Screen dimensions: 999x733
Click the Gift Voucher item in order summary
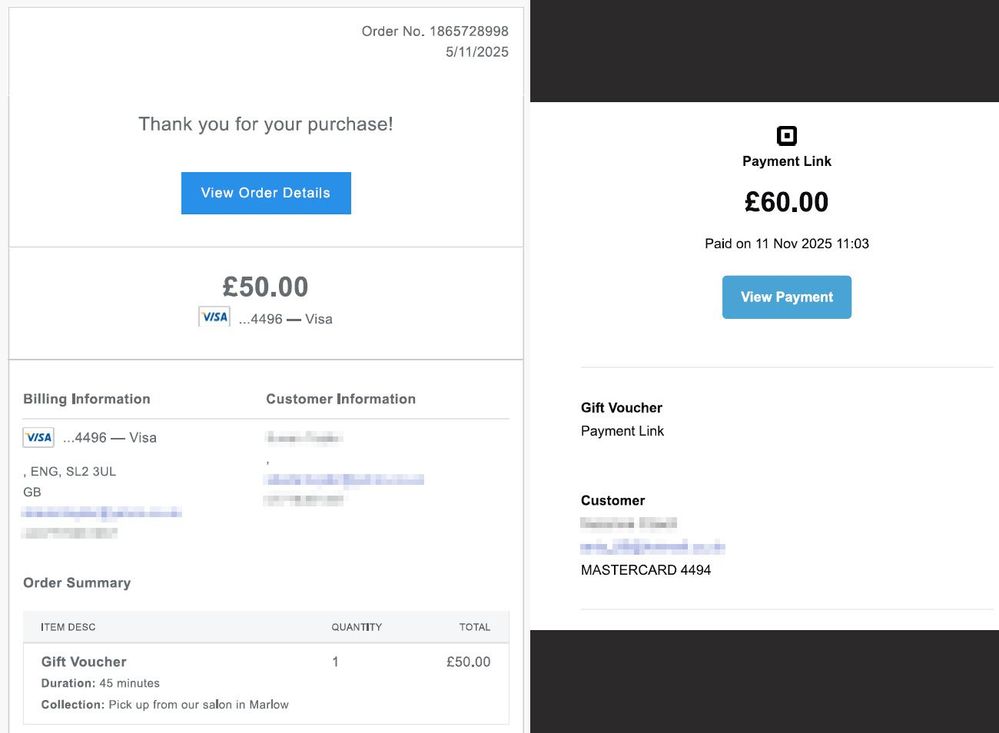click(84, 662)
